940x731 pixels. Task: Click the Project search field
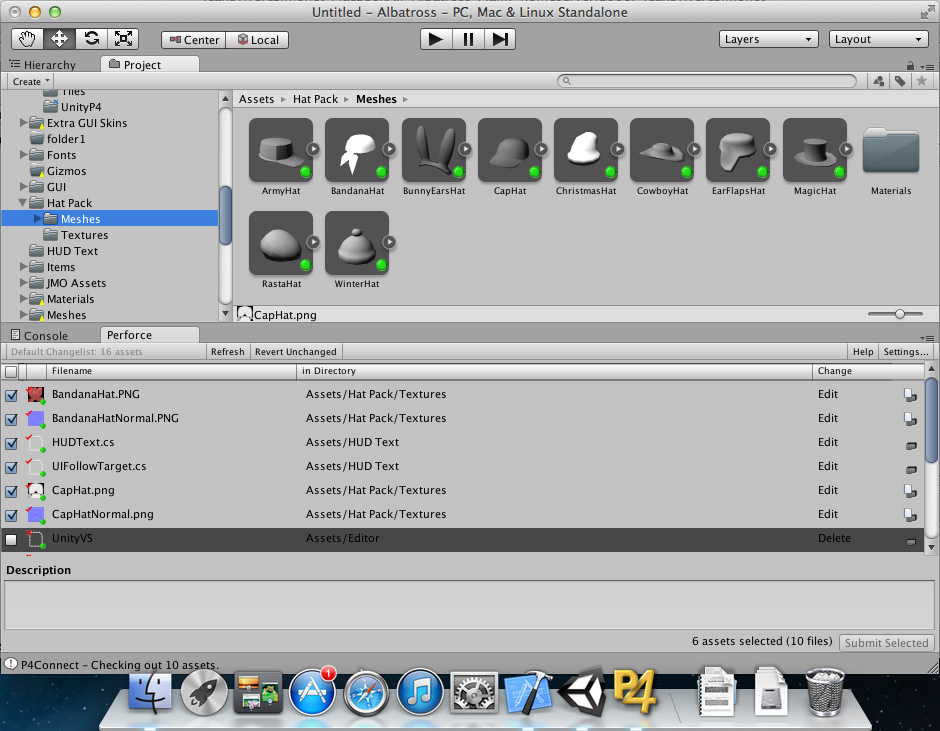pos(707,81)
